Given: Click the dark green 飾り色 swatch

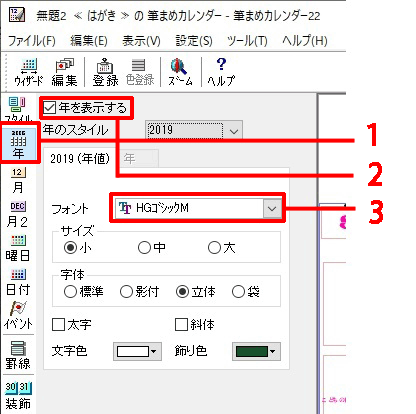Looking at the screenshot, I should pos(252,351).
